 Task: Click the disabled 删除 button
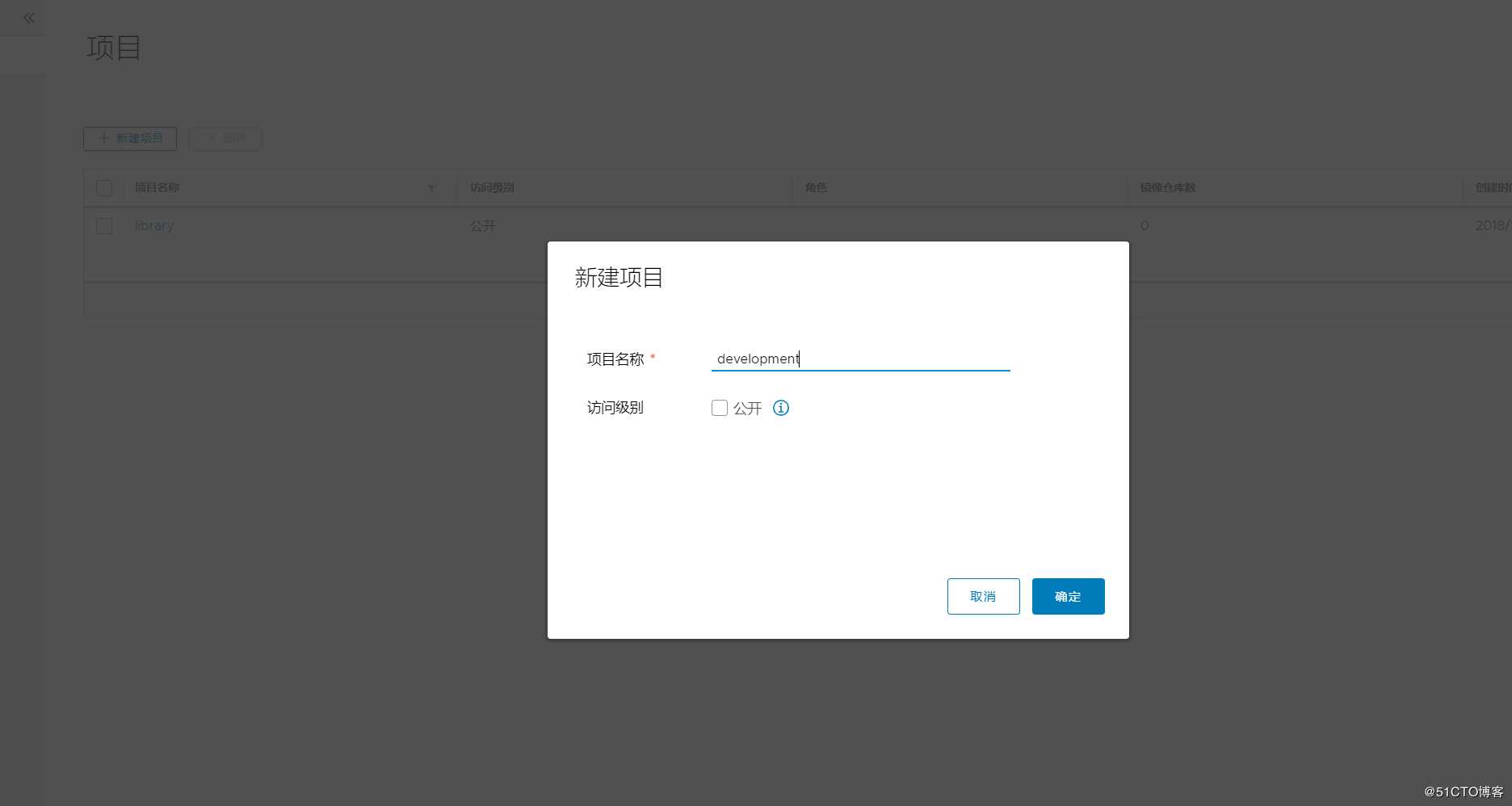coord(225,138)
